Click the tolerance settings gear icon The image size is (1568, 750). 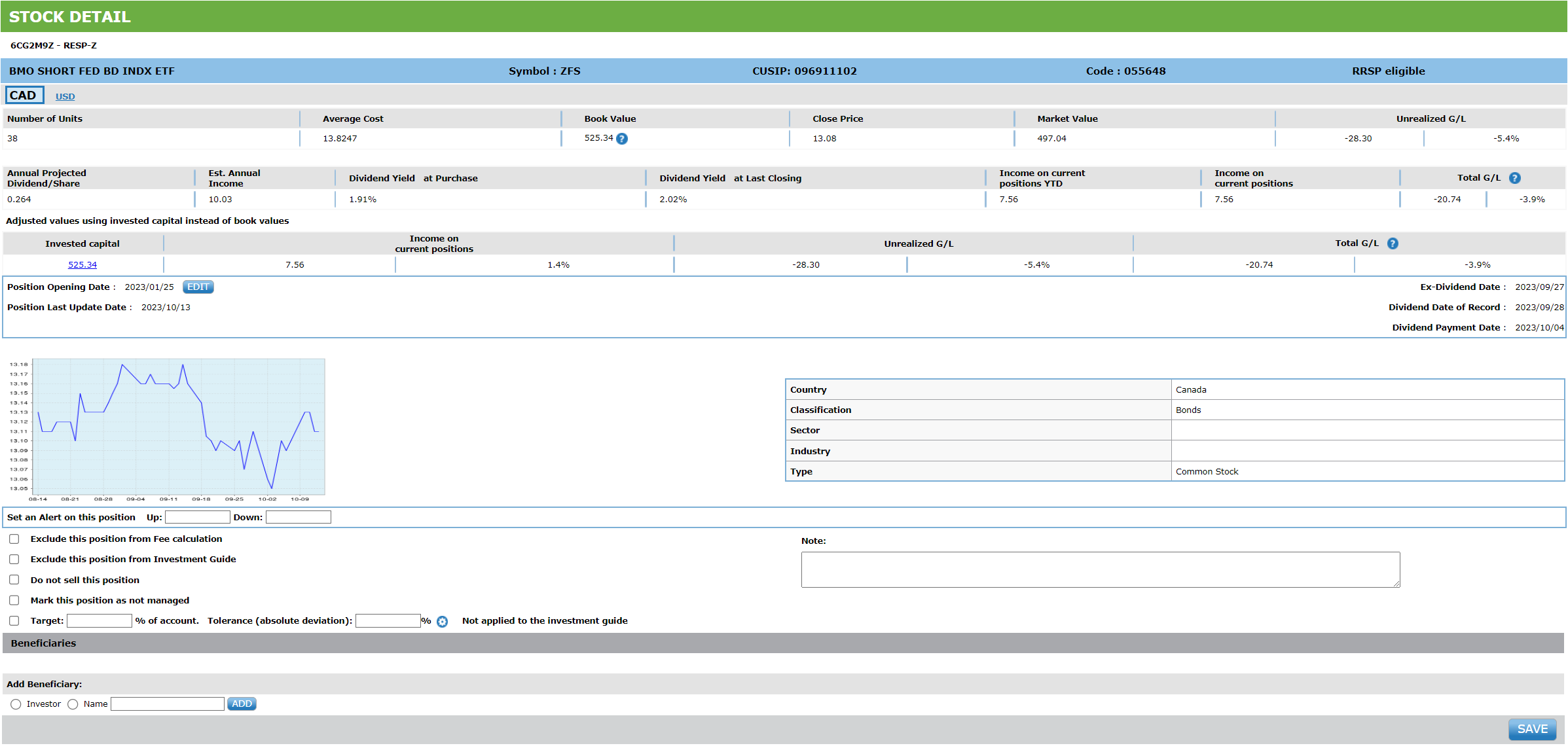coord(443,622)
